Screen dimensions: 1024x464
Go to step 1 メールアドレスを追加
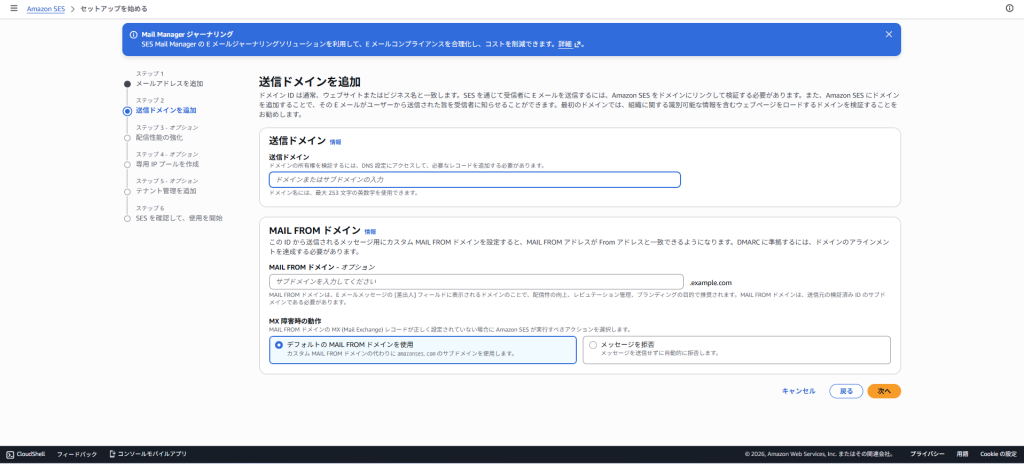tap(169, 84)
